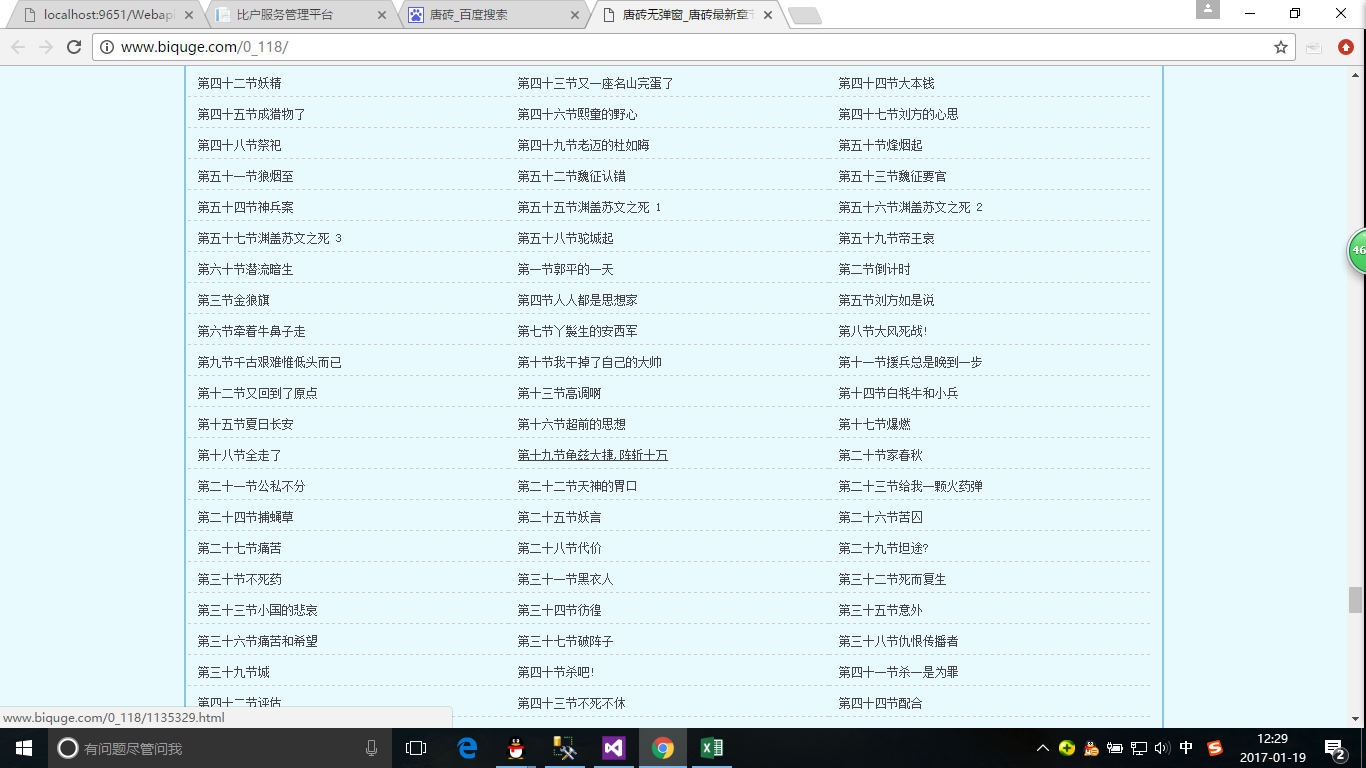The width and height of the screenshot is (1366, 768).
Task: Open chapter 第十九节龟兹大捷, 阵斩十五
Action: coord(592,455)
